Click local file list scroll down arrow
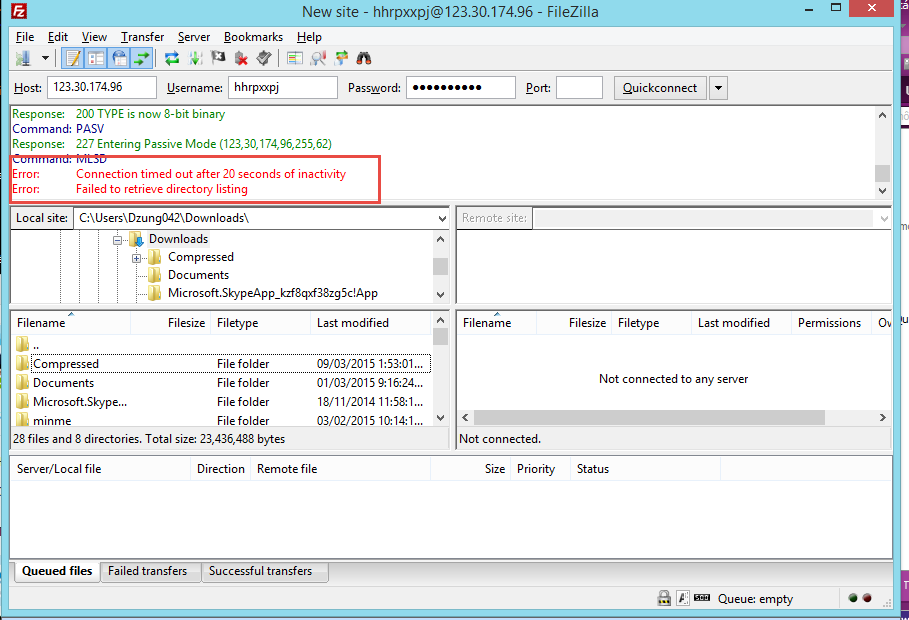The height and width of the screenshot is (620, 909). coord(441,418)
